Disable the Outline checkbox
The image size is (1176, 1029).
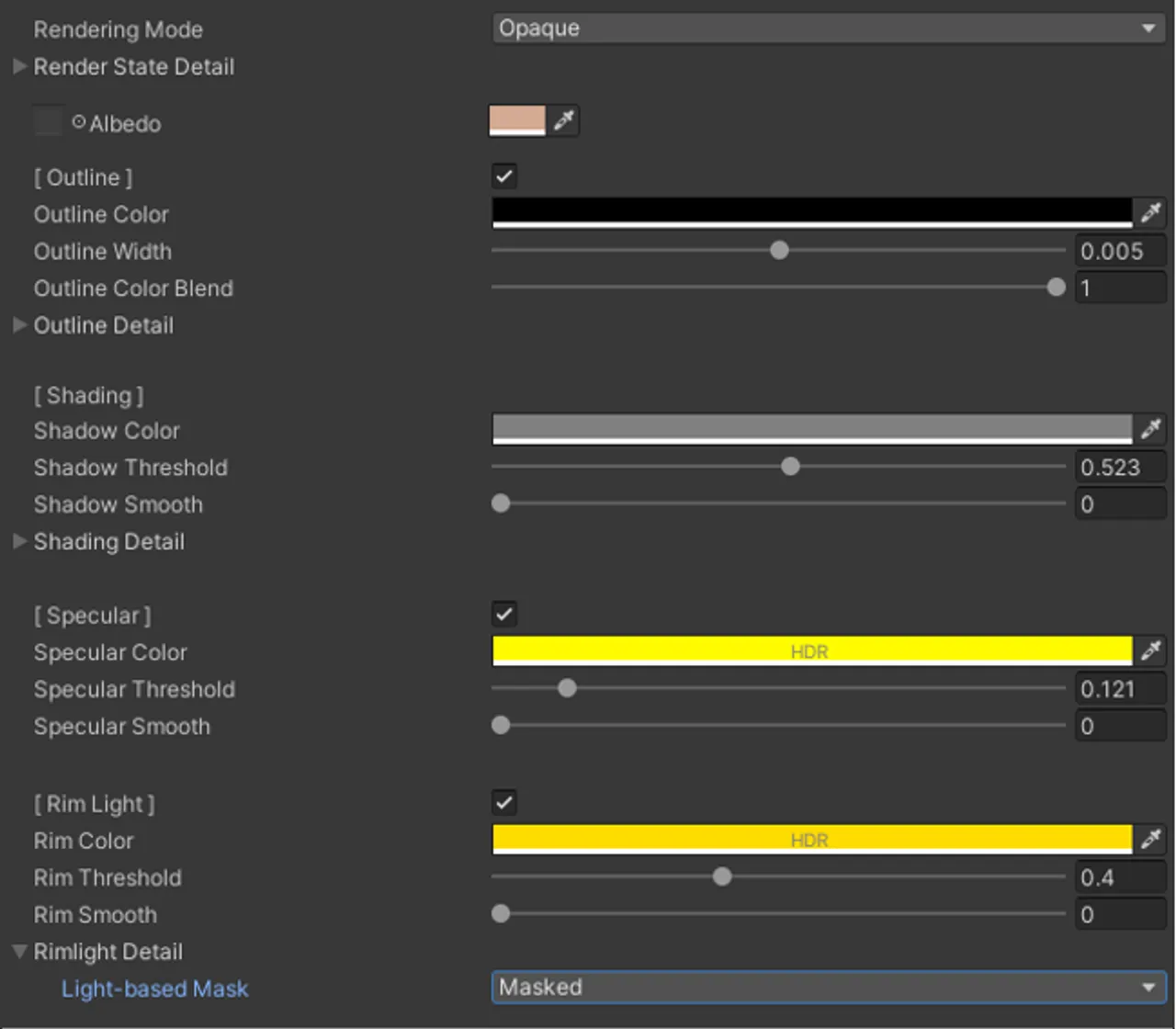click(x=503, y=175)
